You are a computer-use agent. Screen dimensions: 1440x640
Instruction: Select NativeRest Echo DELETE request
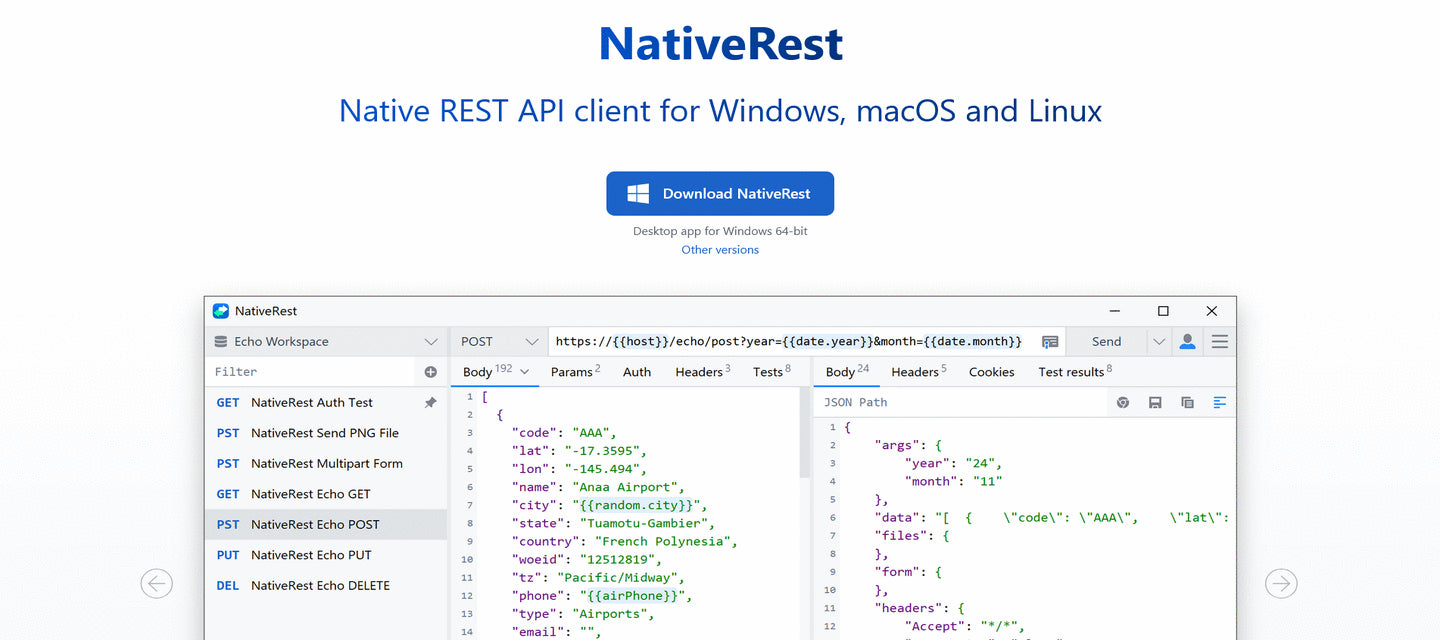click(320, 586)
